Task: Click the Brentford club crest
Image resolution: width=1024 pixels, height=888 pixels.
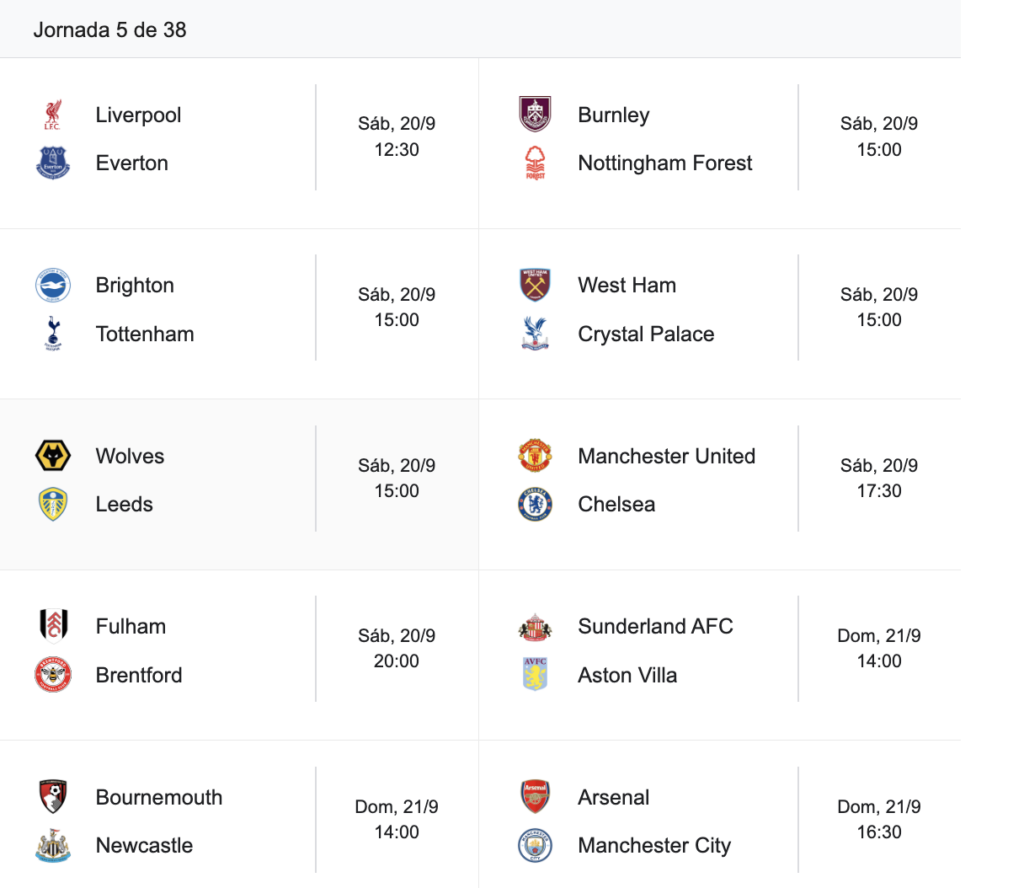Action: pyautogui.click(x=53, y=675)
